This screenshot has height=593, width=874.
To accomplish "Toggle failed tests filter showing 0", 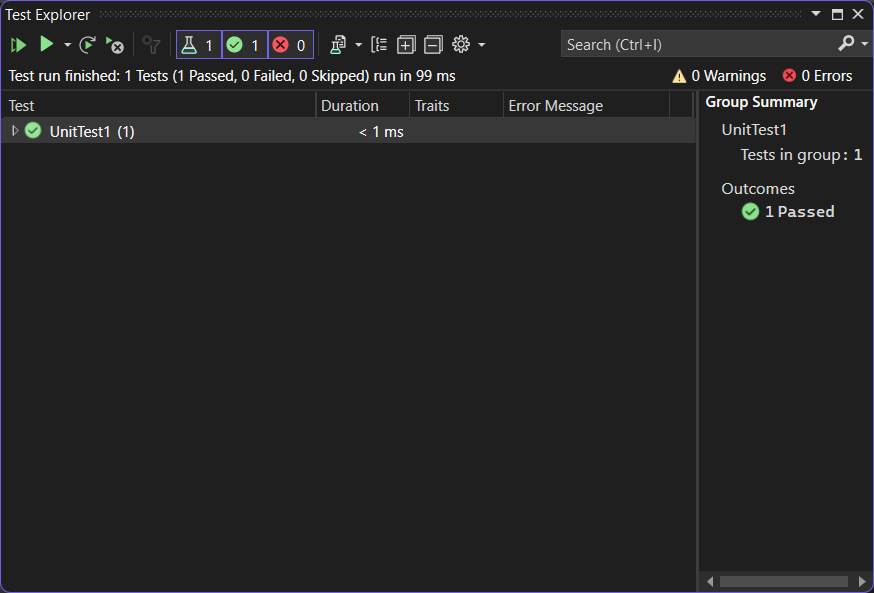I will pyautogui.click(x=290, y=45).
